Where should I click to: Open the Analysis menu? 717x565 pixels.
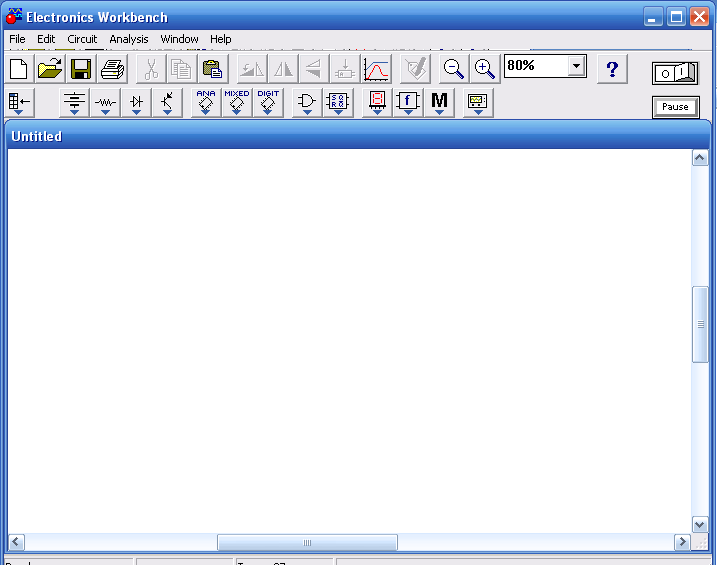128,39
